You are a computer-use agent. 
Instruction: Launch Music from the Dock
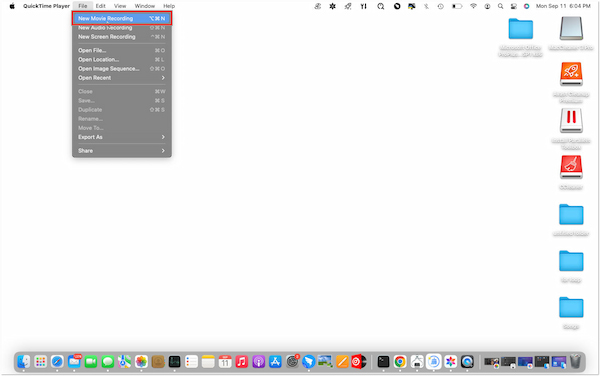242,361
